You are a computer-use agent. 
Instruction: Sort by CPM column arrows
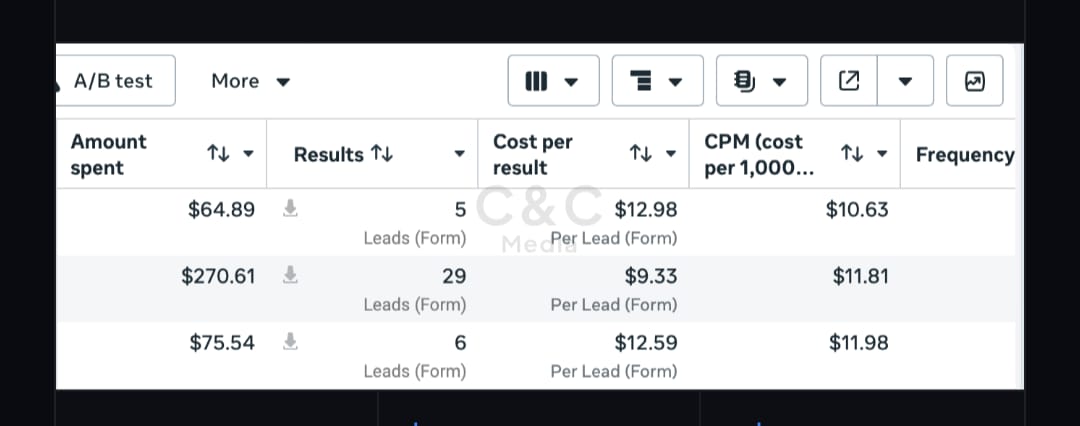coord(852,154)
